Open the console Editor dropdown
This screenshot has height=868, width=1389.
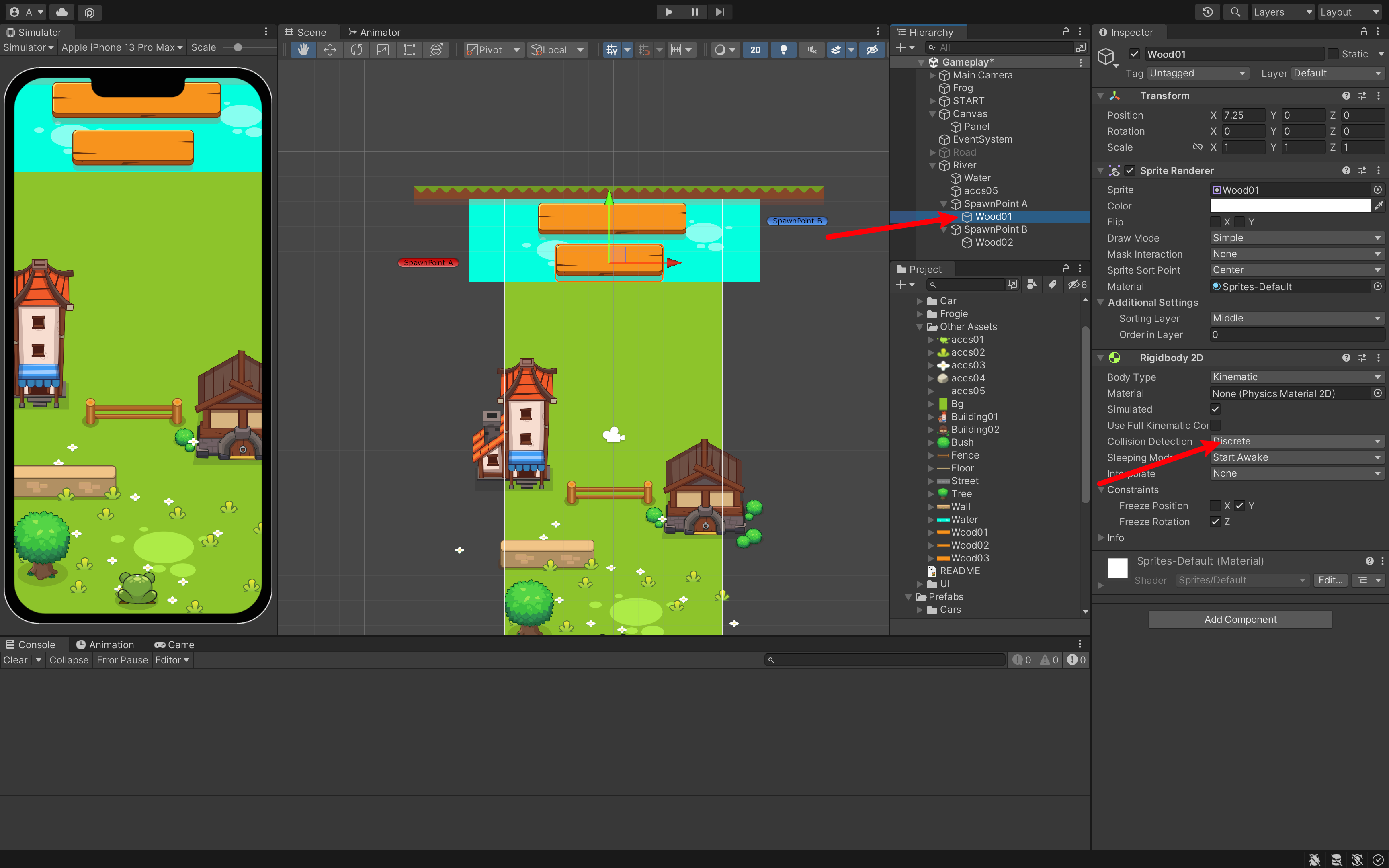tap(172, 660)
